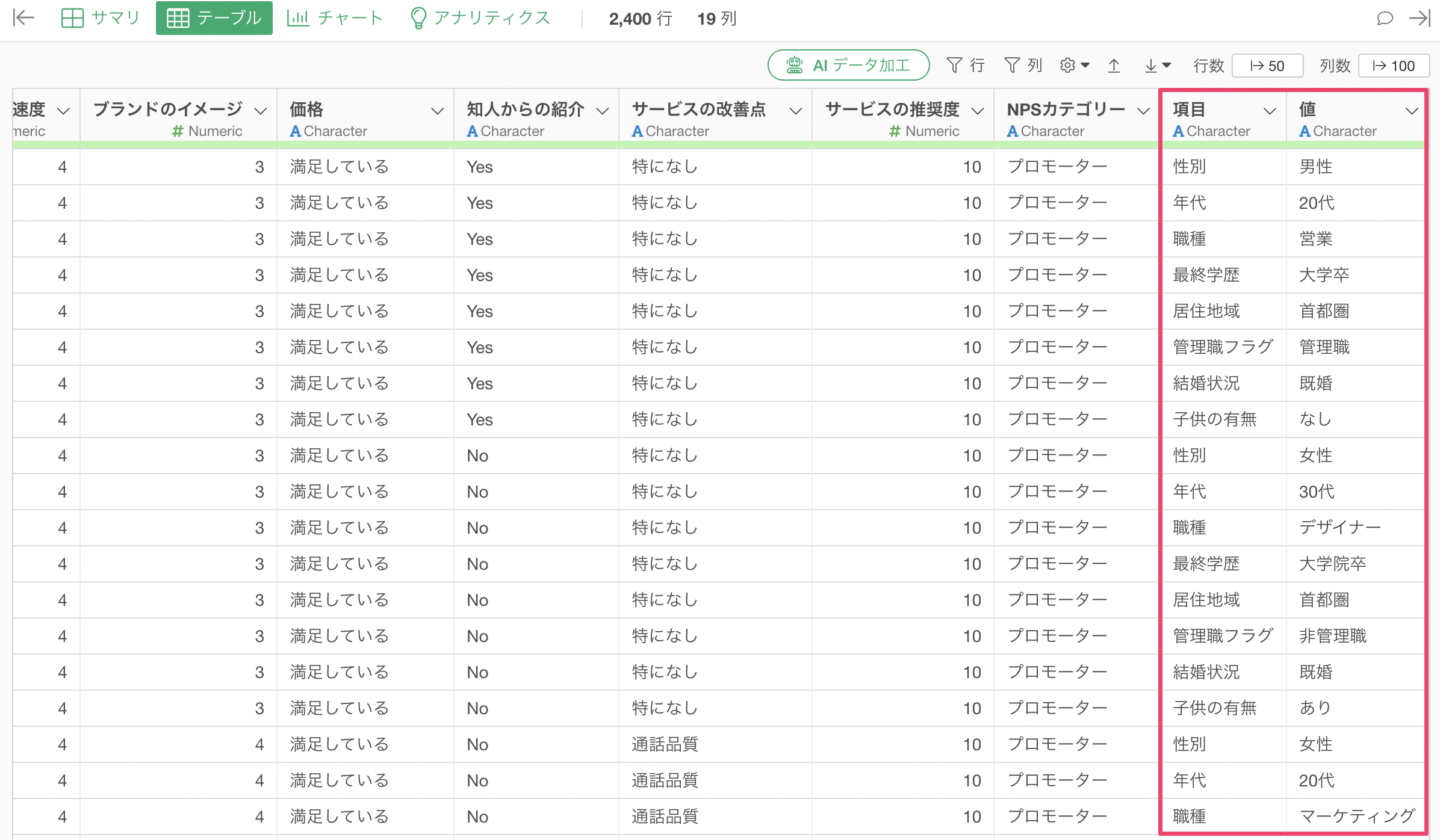Click the あり value cell
Viewport: 1440px width, 840px height.
point(1356,708)
